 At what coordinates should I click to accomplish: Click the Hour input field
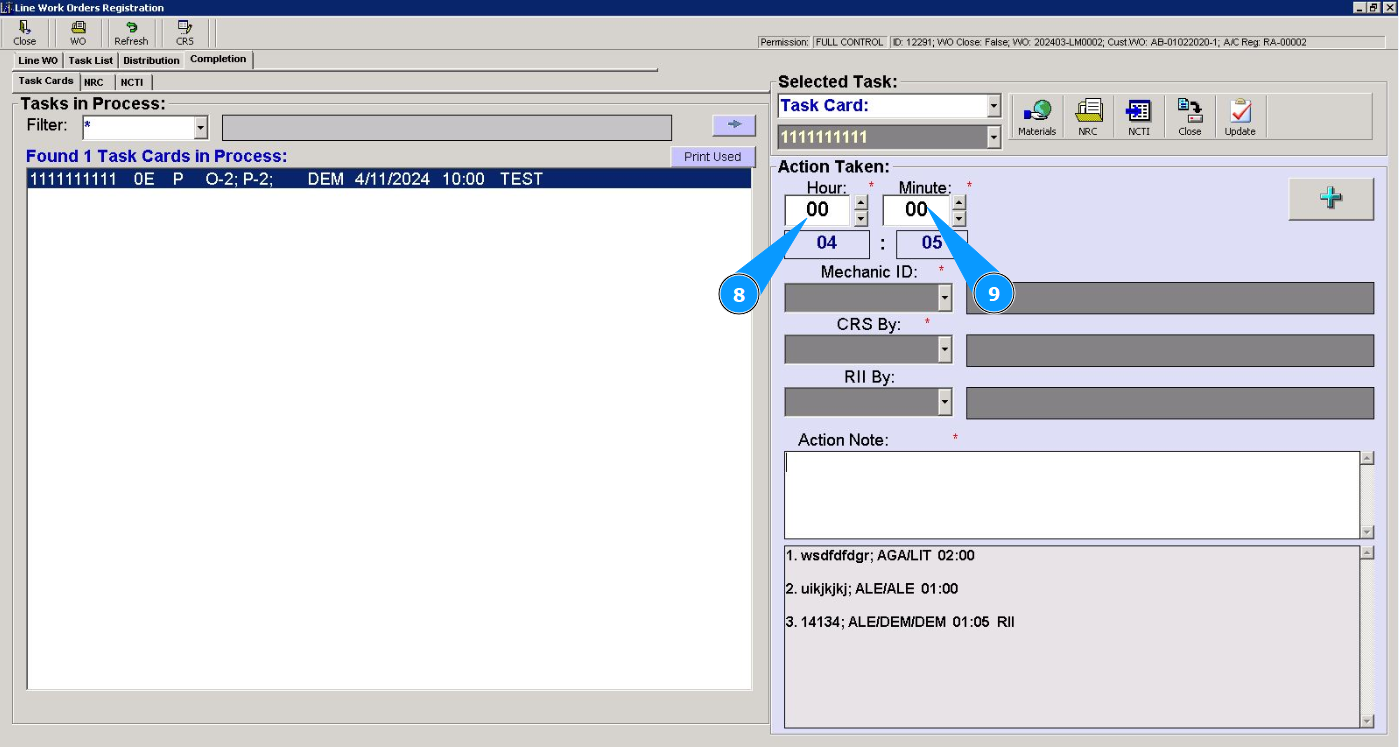point(818,210)
